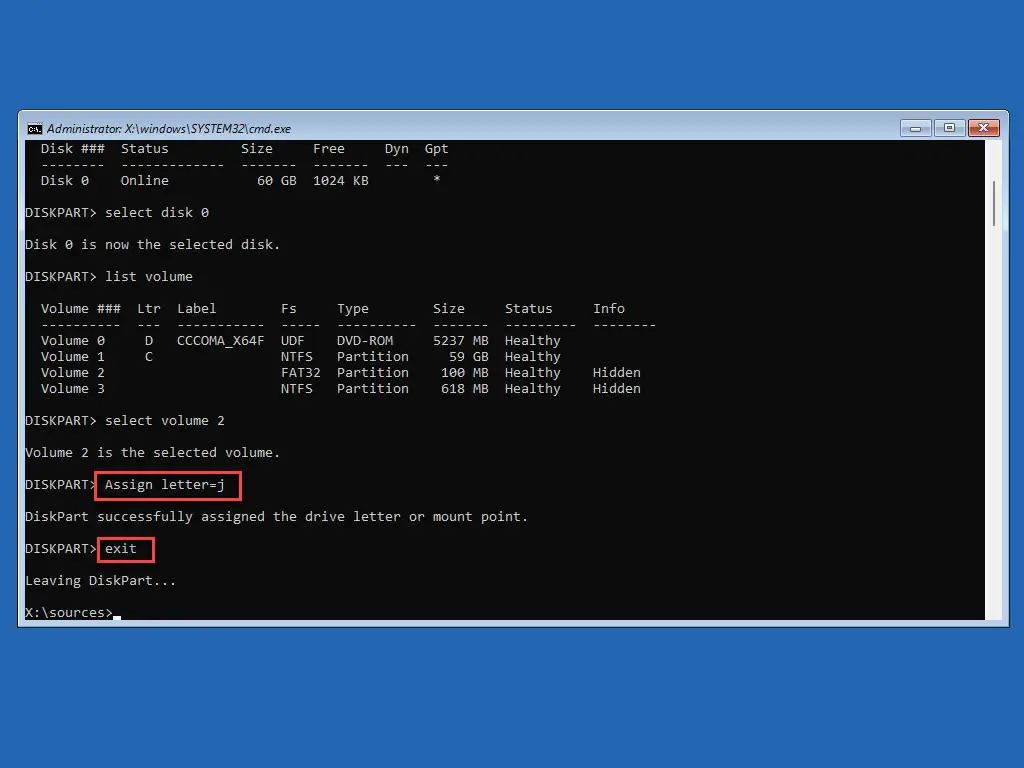Select the Volume 1 NTFS row
The image size is (1024, 768).
[300, 356]
